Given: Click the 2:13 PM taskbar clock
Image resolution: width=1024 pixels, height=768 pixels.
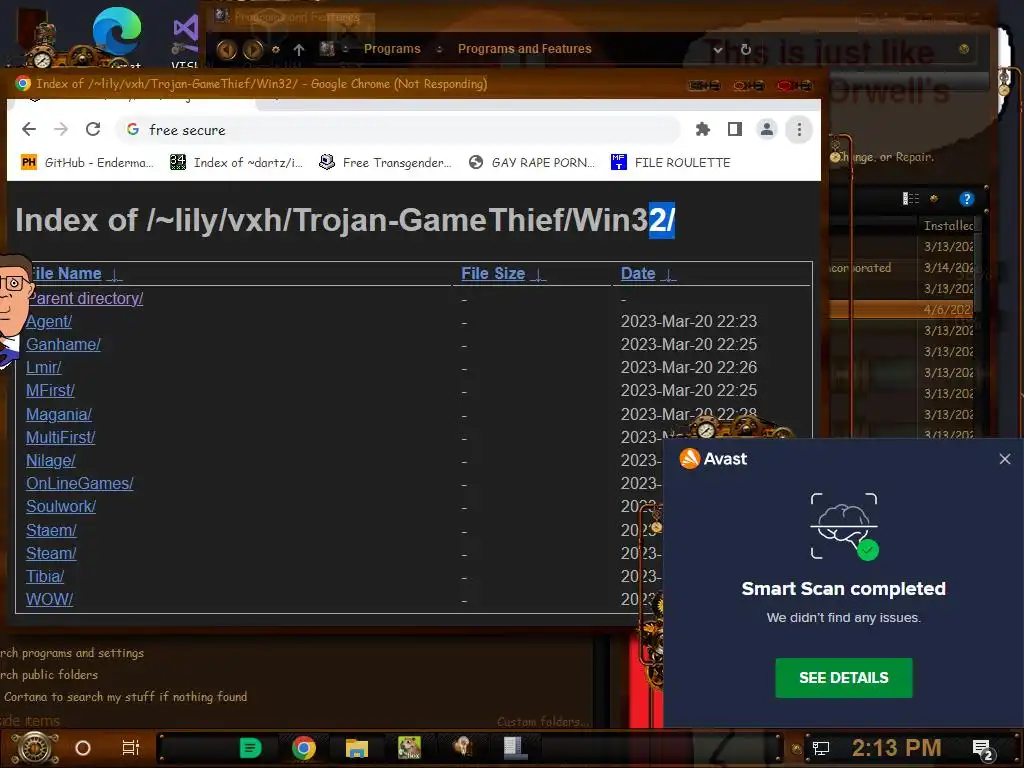Looking at the screenshot, I should (896, 748).
